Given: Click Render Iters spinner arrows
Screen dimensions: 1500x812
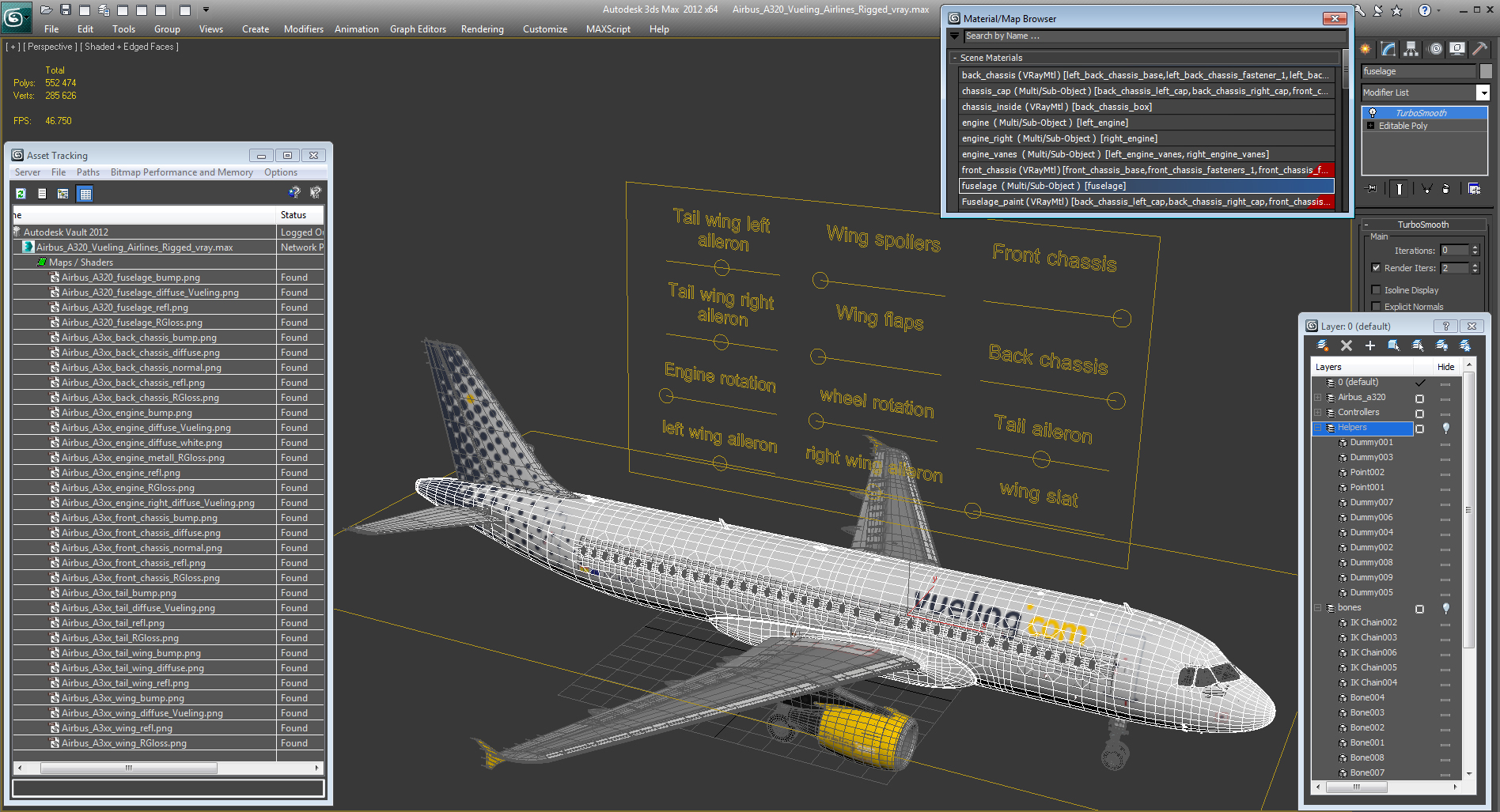Looking at the screenshot, I should click(1475, 268).
